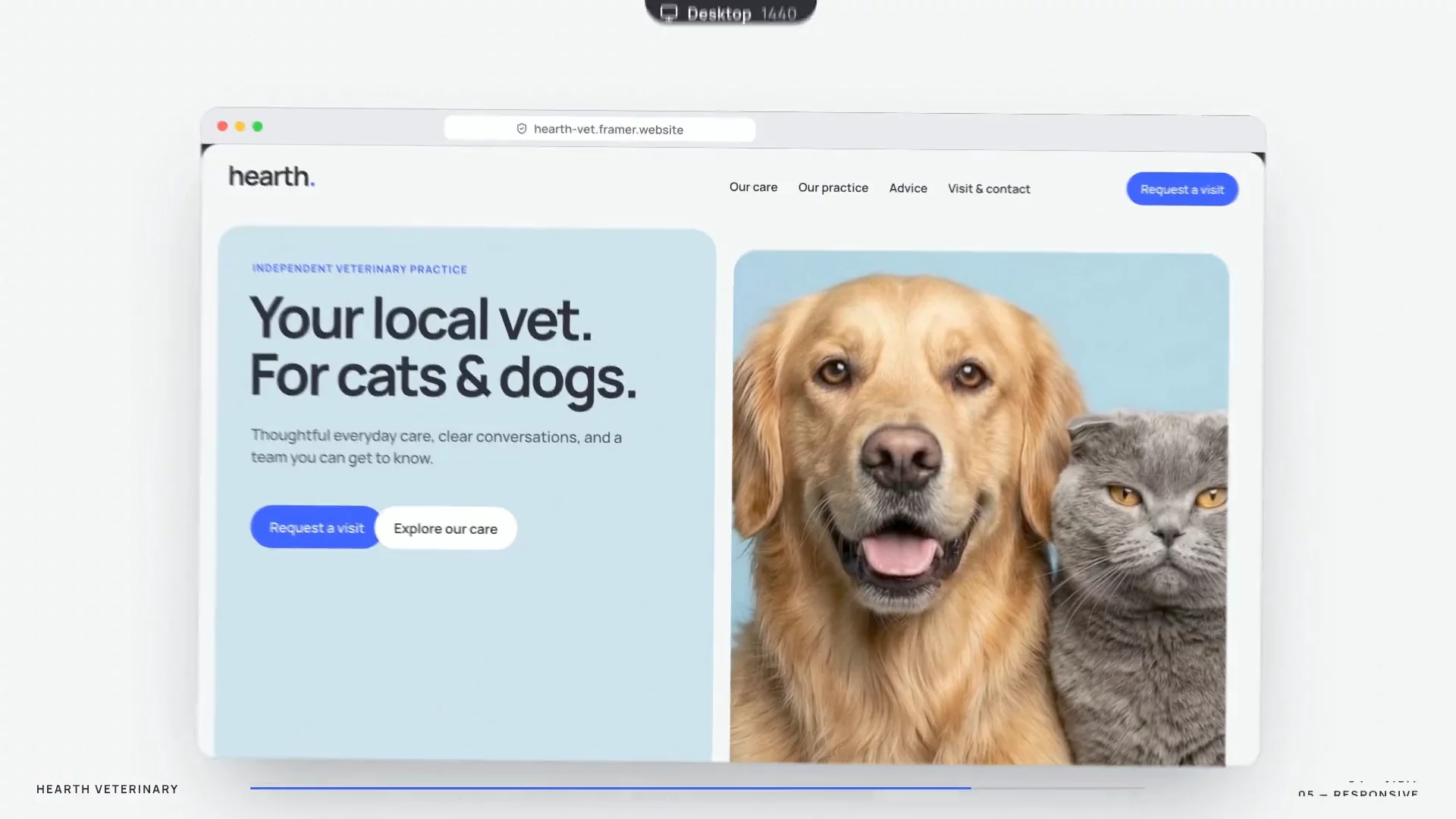
Task: Click the dog and cat hero photo
Action: point(978,508)
